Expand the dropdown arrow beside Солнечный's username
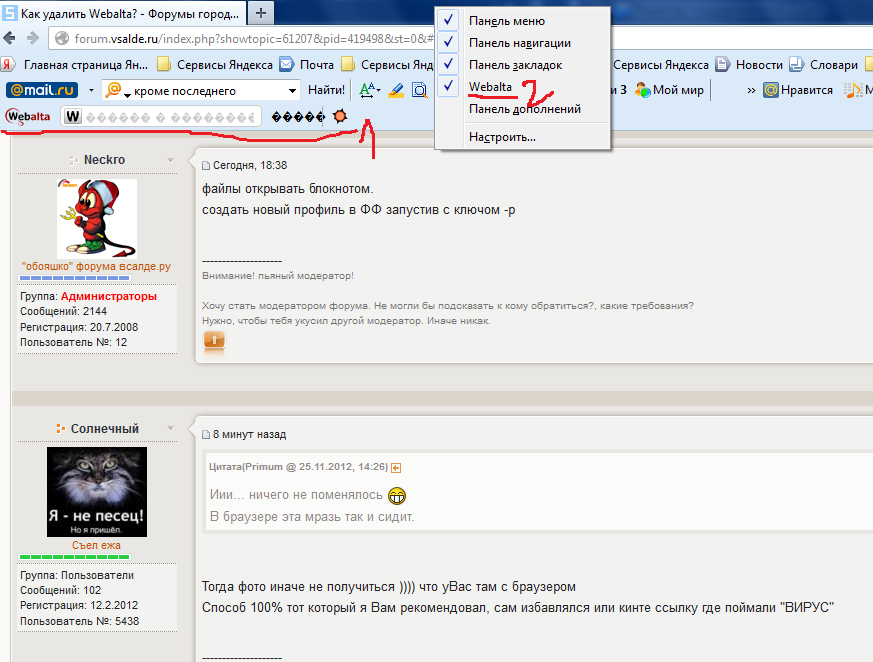 (170, 428)
